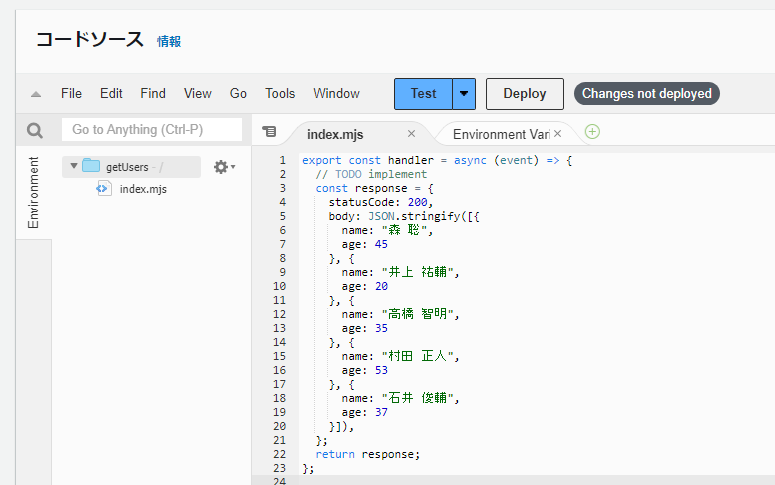Screen dimensions: 775x485
Task: Switch to the Environment Variables tab
Action: point(501,134)
